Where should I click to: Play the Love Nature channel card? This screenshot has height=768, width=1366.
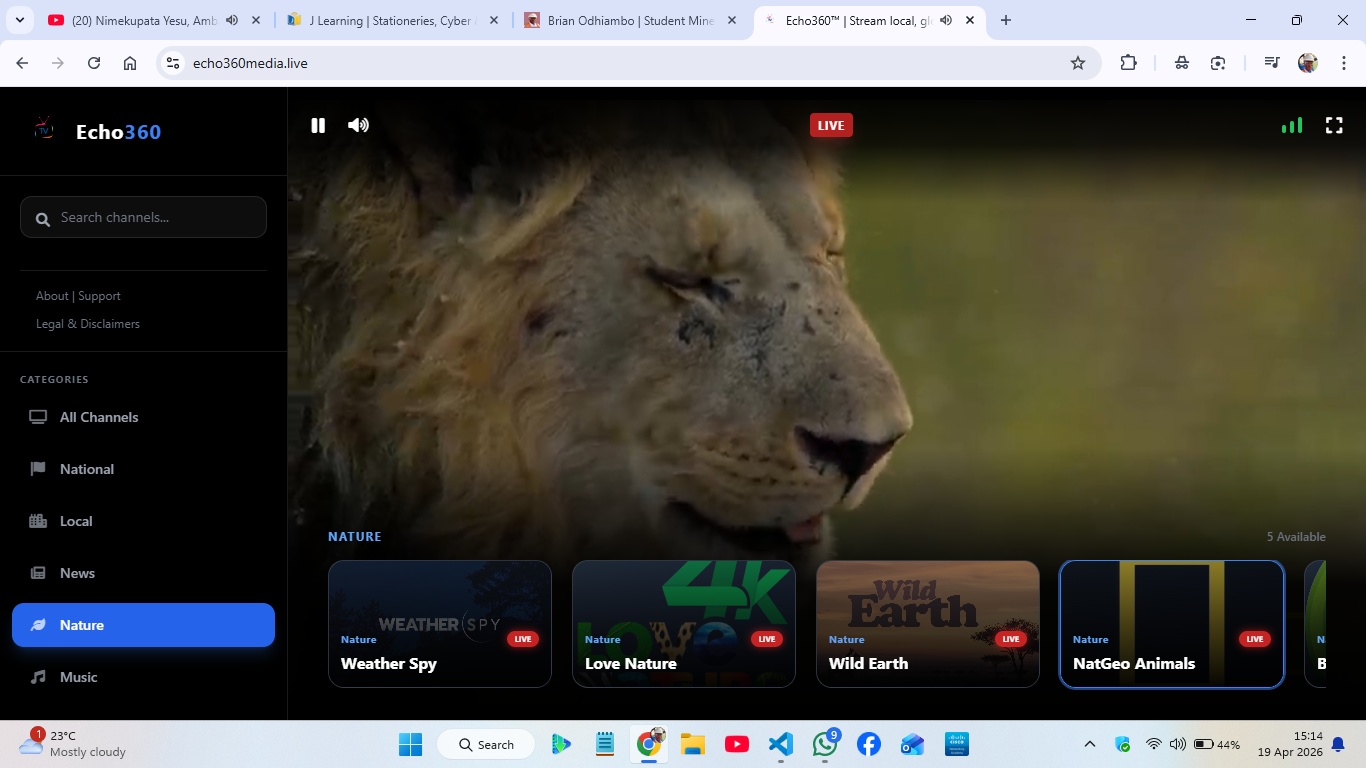click(684, 624)
